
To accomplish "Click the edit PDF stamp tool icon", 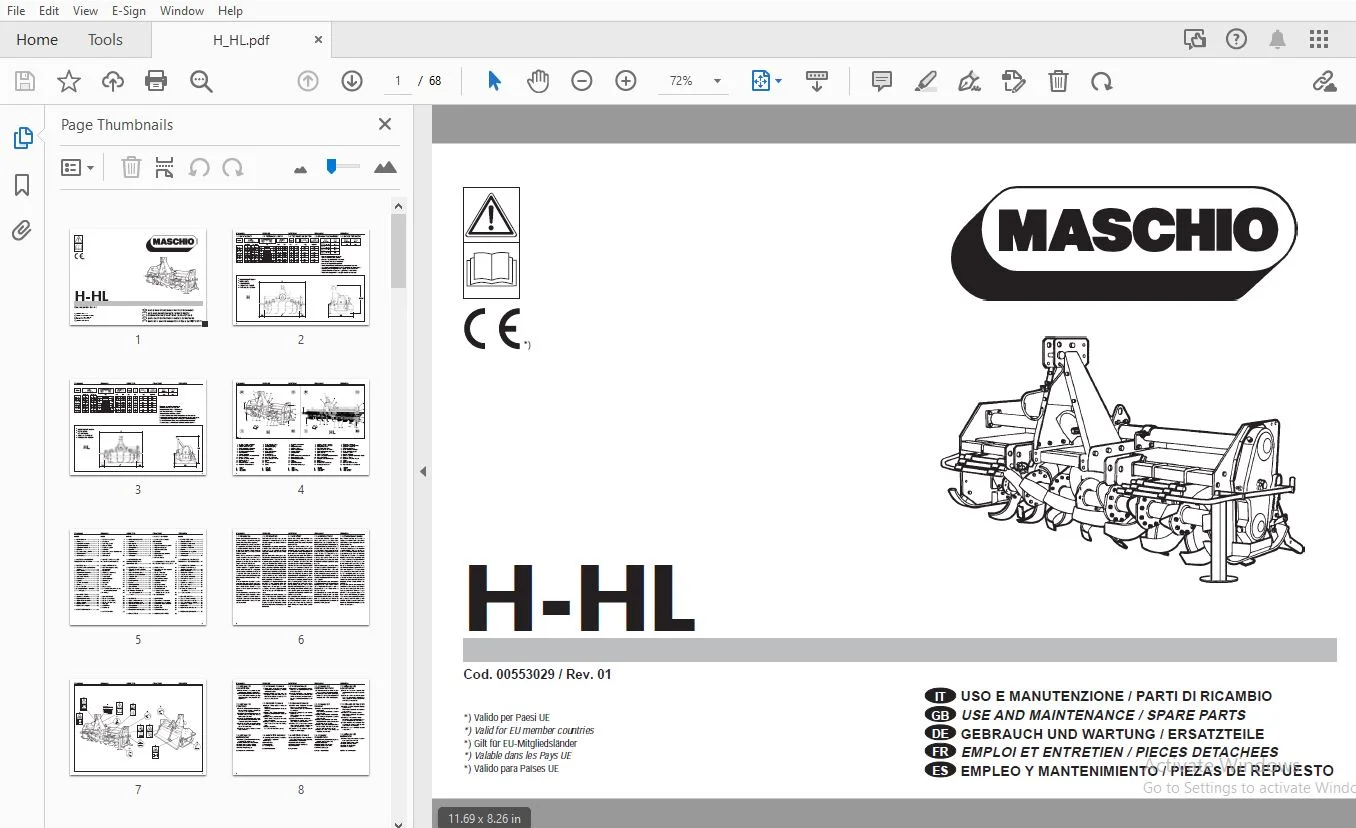I will coord(1014,82).
